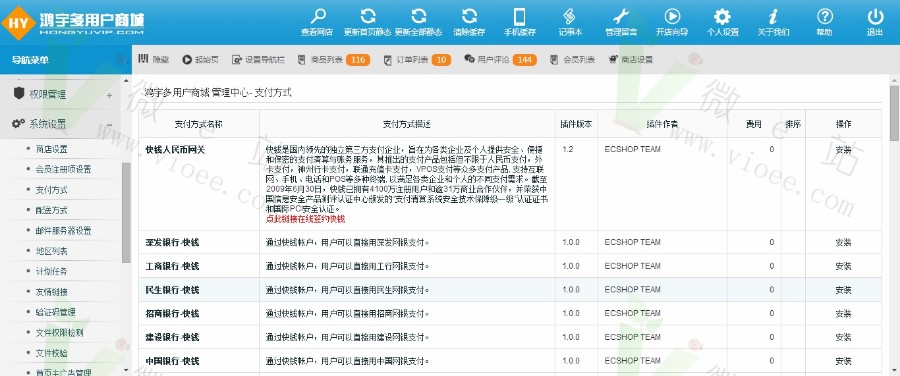Click the 更新首页静态 refresh icon
Screen dimensions: 900x376
pyautogui.click(x=367, y=16)
